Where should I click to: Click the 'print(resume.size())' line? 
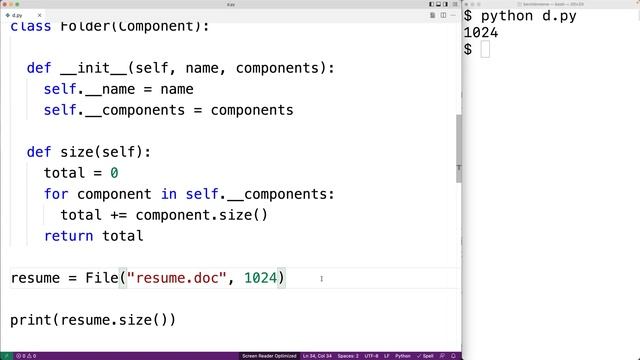pyautogui.click(x=93, y=320)
